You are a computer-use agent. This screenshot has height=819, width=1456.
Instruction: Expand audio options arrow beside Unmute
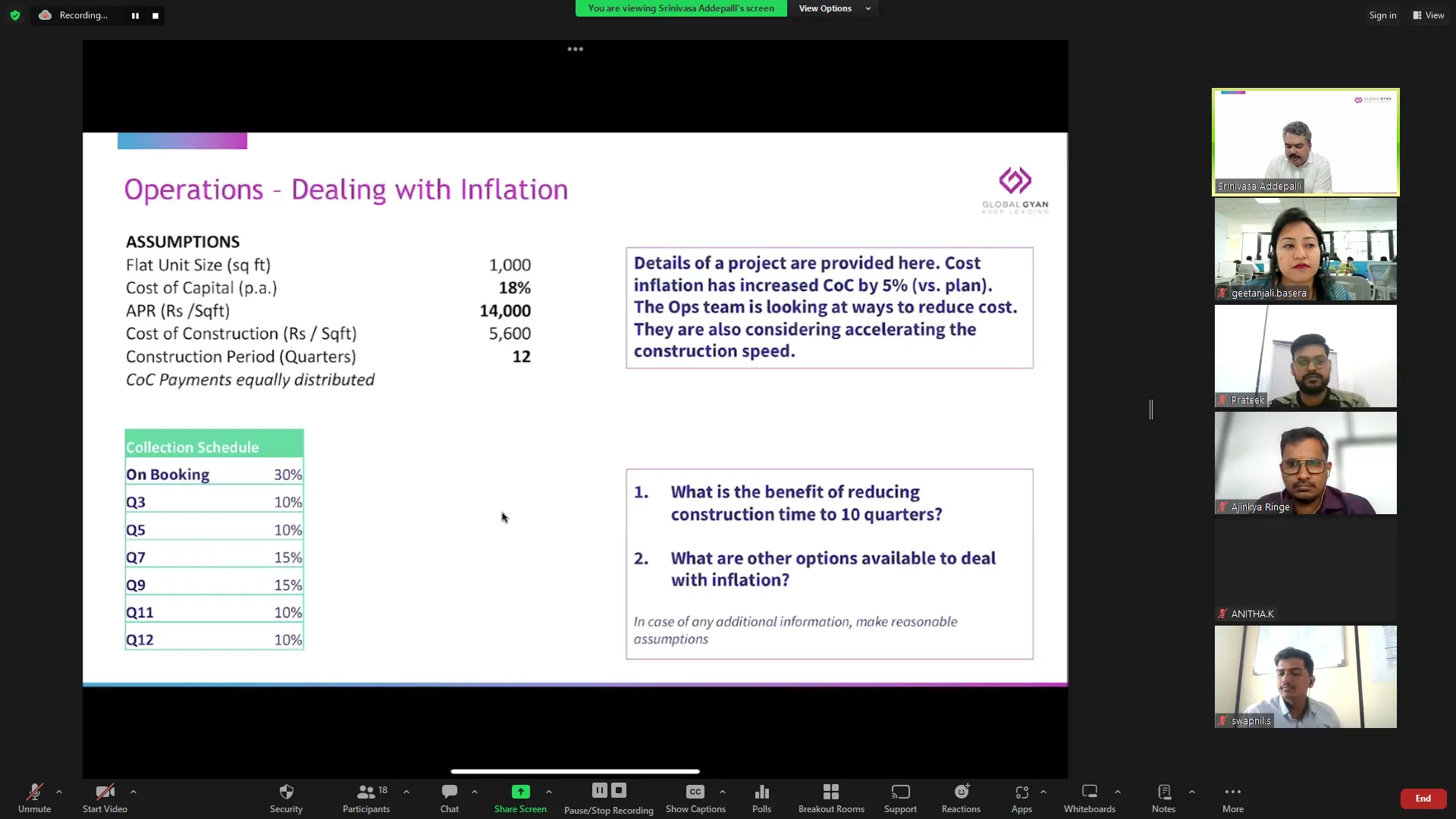pos(59,792)
